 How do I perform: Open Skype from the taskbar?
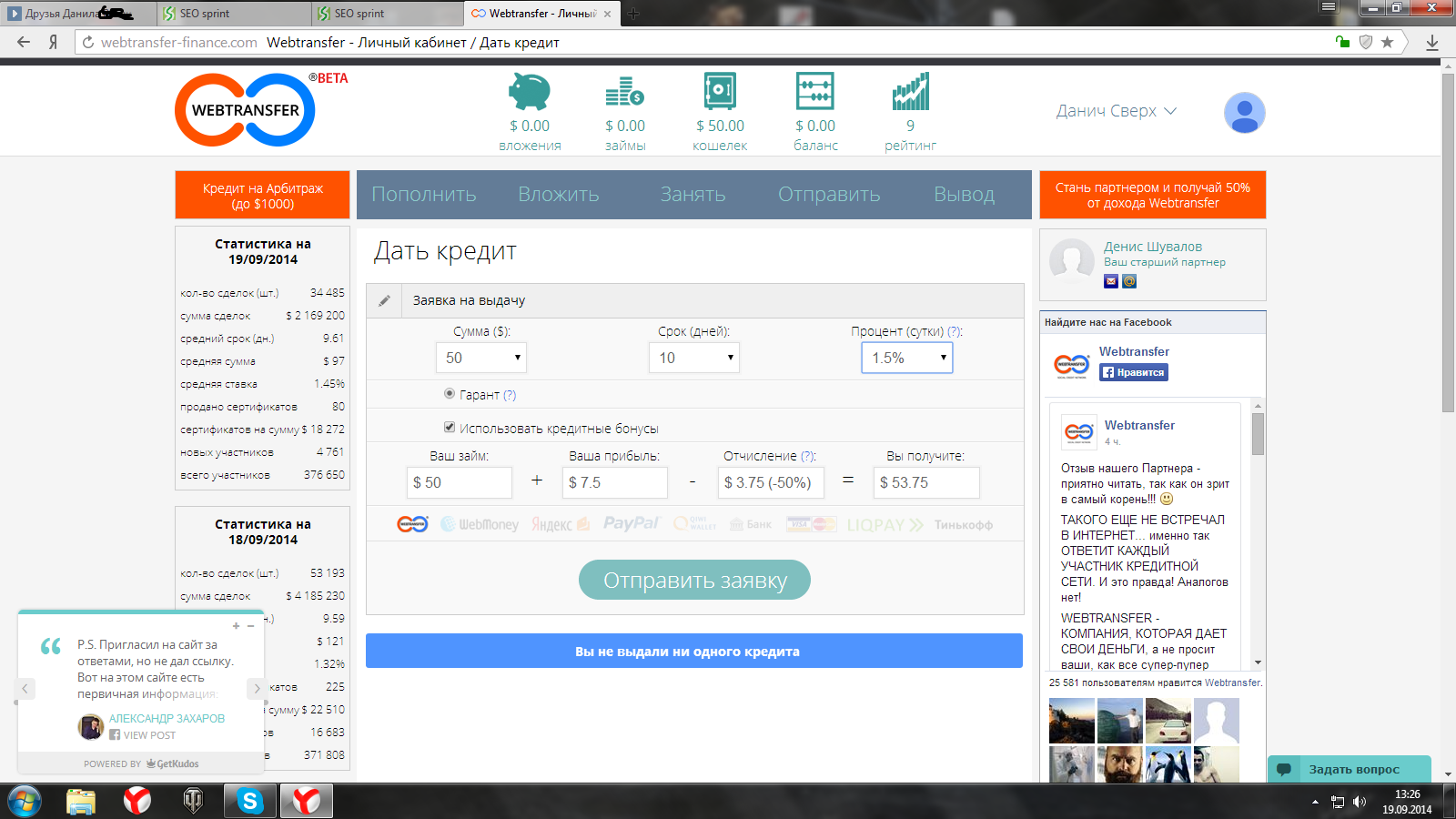(x=249, y=801)
